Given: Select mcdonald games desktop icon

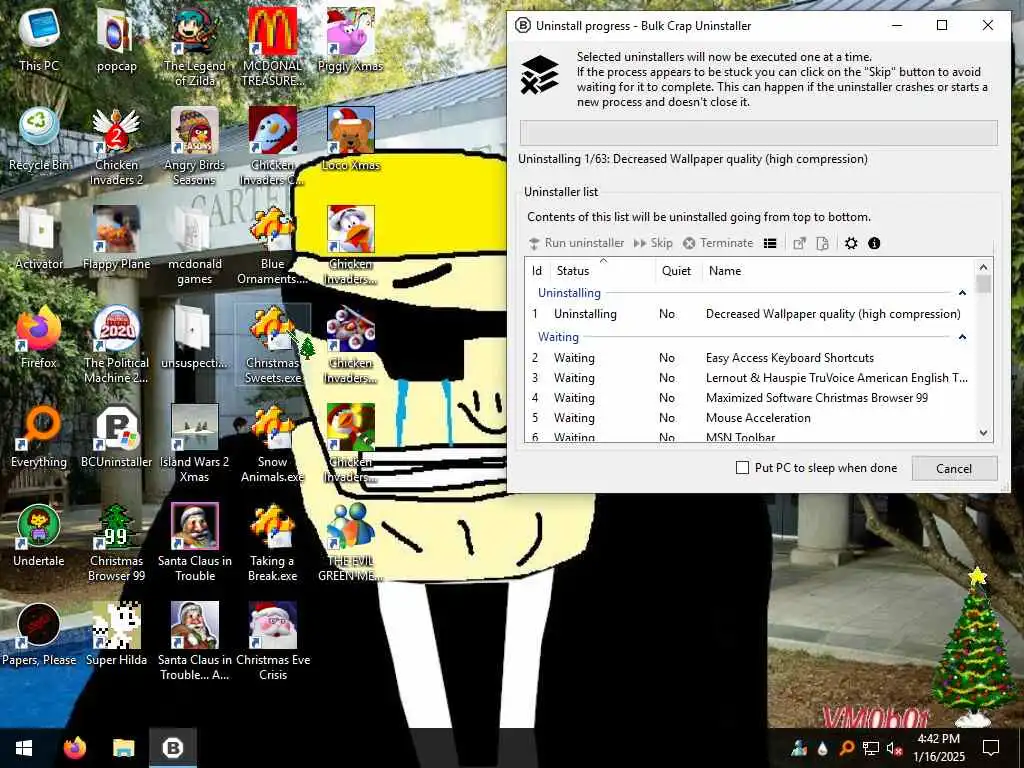Looking at the screenshot, I should tap(195, 246).
